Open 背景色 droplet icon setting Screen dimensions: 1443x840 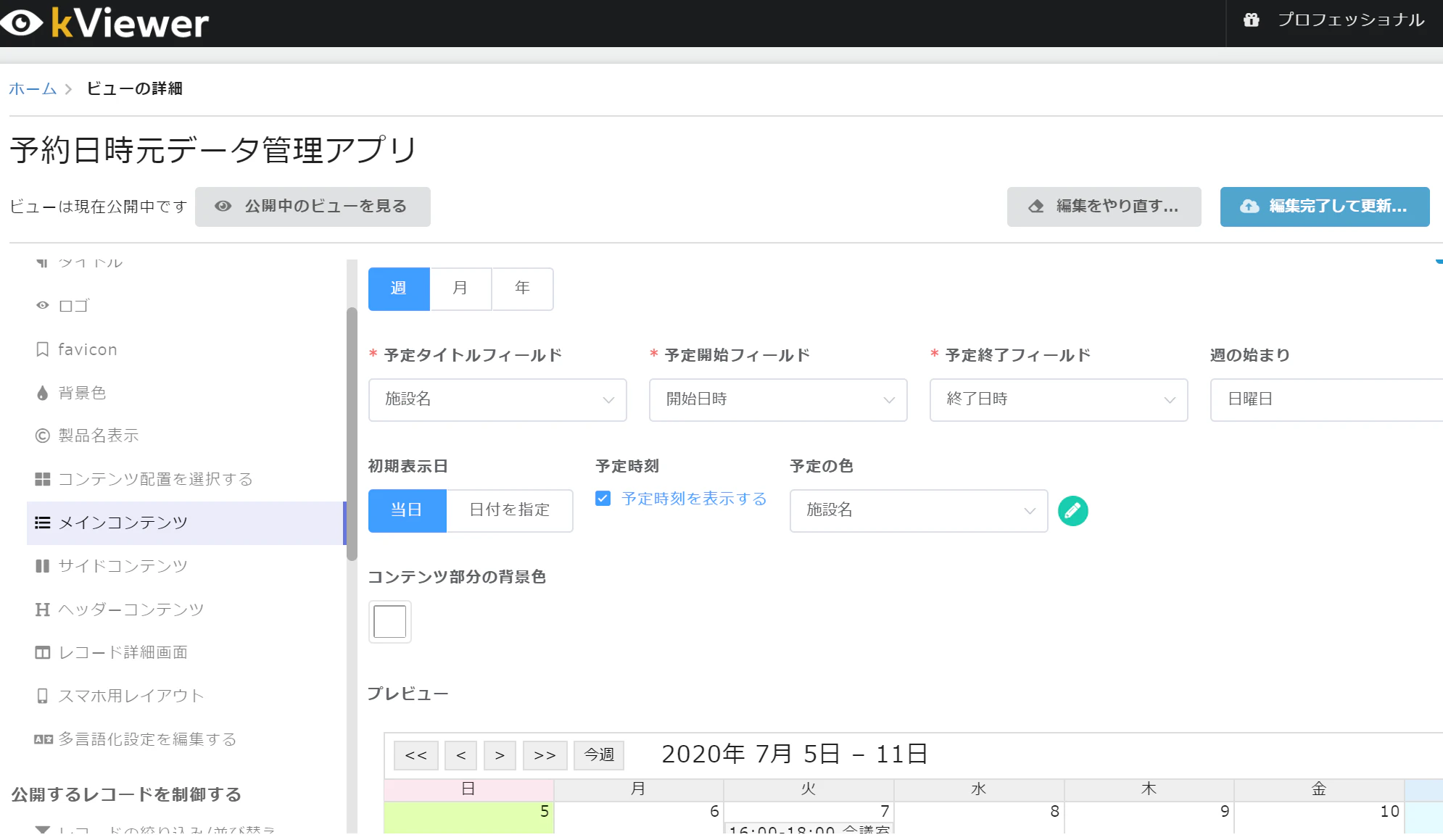(x=43, y=393)
